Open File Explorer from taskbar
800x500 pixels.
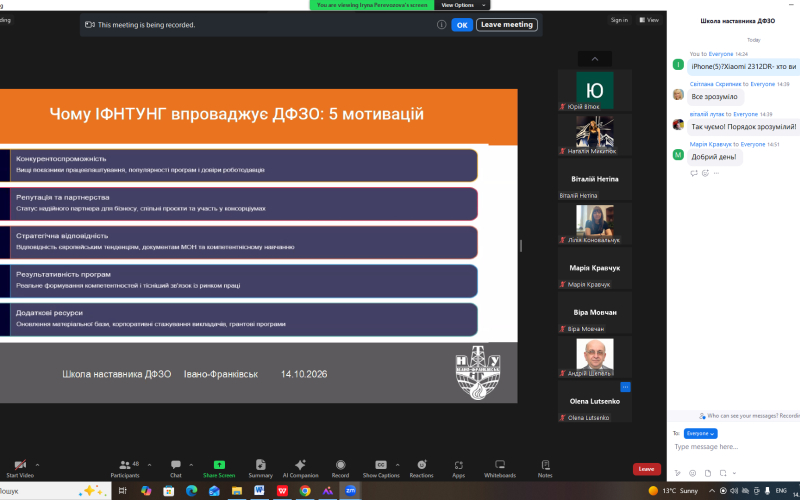click(237, 491)
